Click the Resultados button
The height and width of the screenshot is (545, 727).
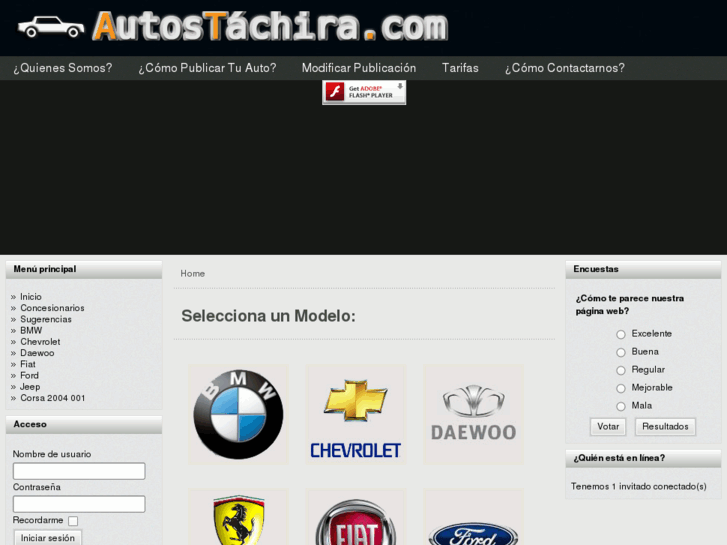[x=665, y=427]
